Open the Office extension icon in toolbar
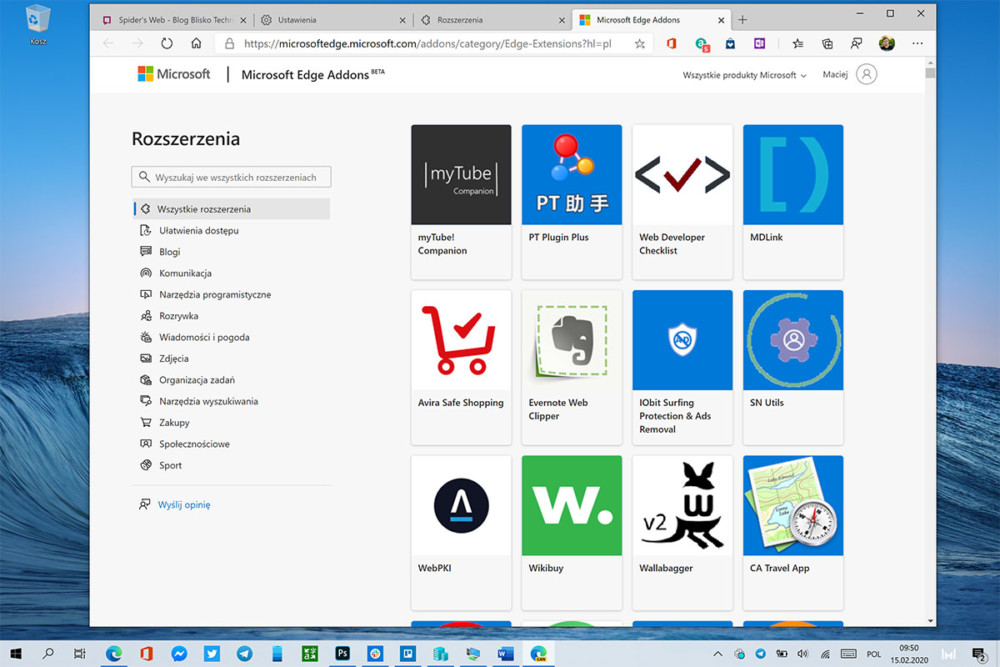The image size is (1000, 667). click(672, 43)
